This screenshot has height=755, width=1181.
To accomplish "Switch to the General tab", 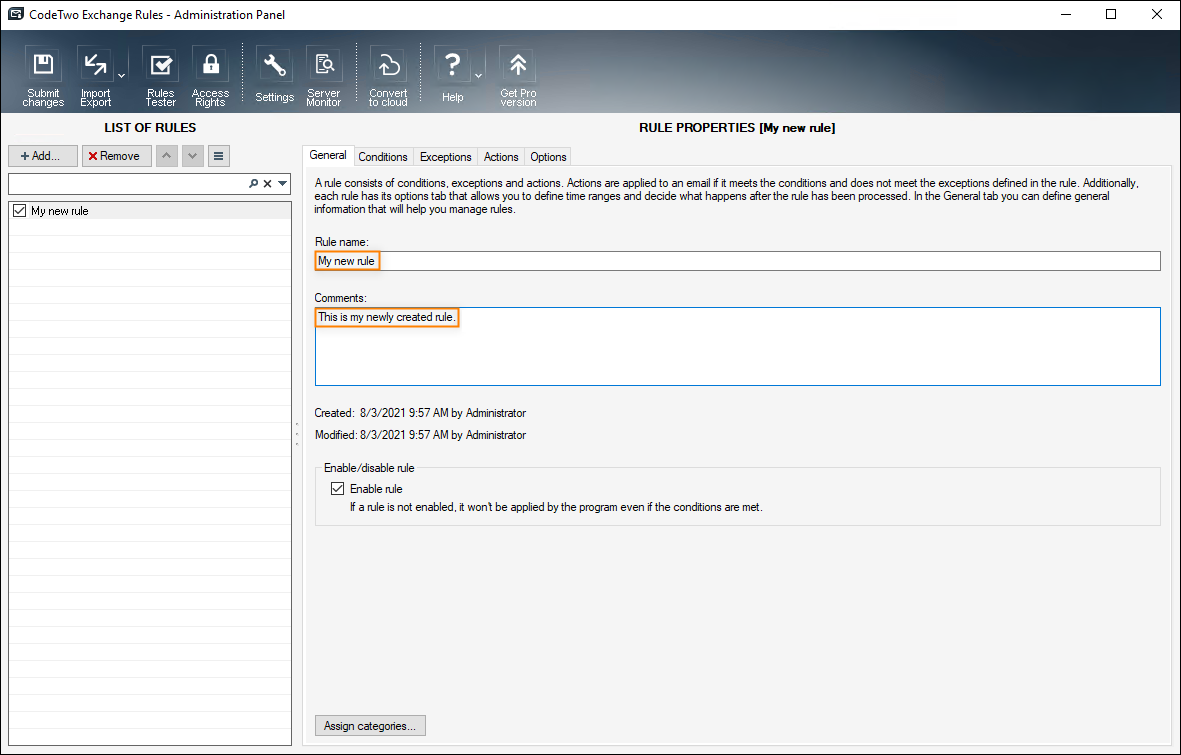I will pos(328,155).
